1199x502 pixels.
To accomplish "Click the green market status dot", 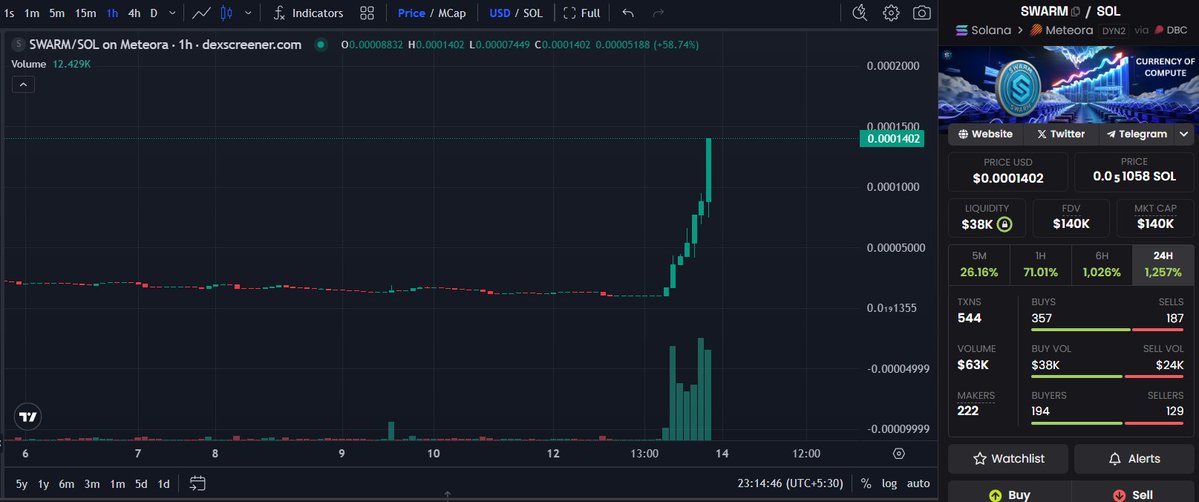I will point(321,45).
